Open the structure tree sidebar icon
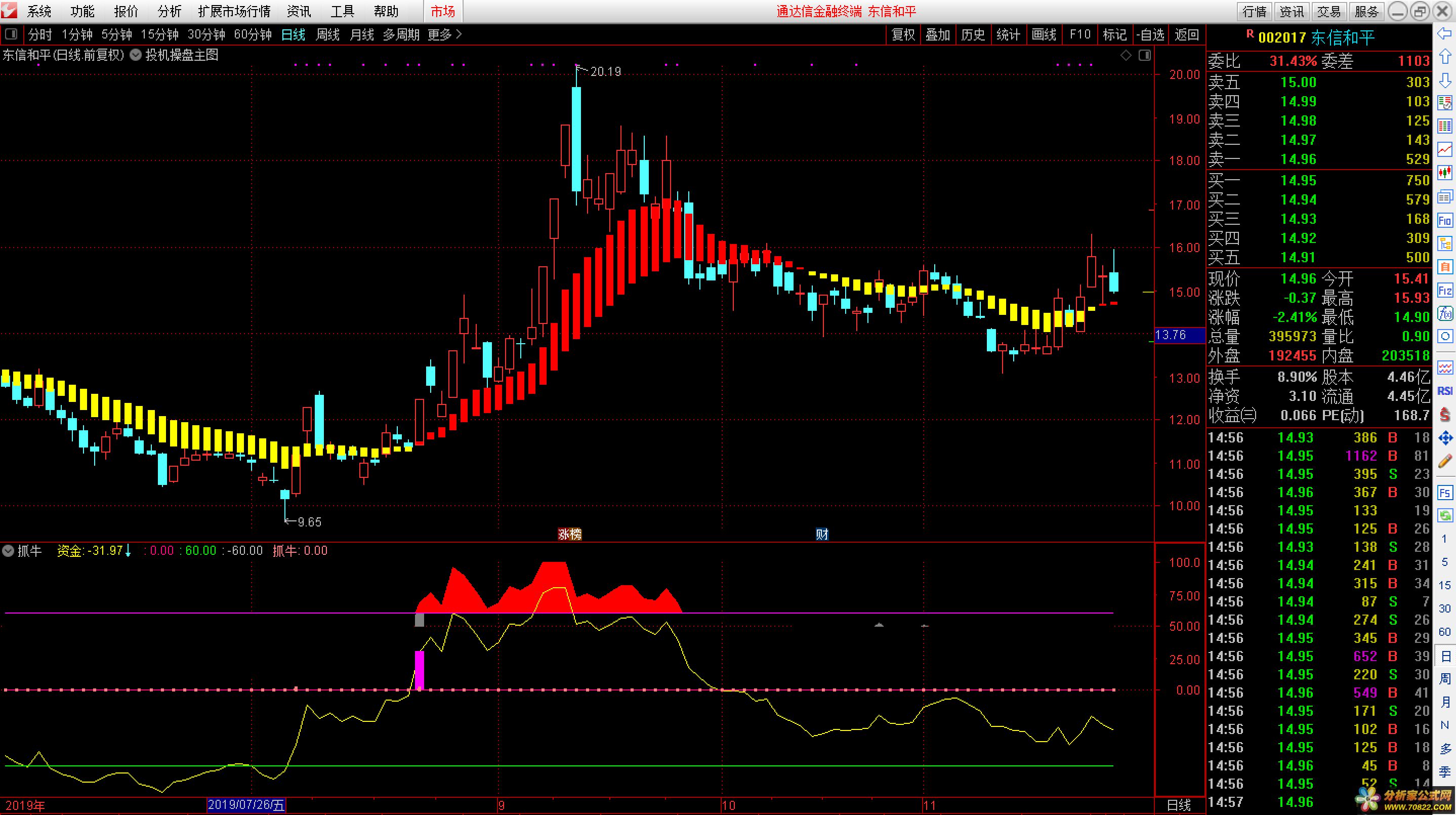The height and width of the screenshot is (815, 1456). click(1445, 243)
